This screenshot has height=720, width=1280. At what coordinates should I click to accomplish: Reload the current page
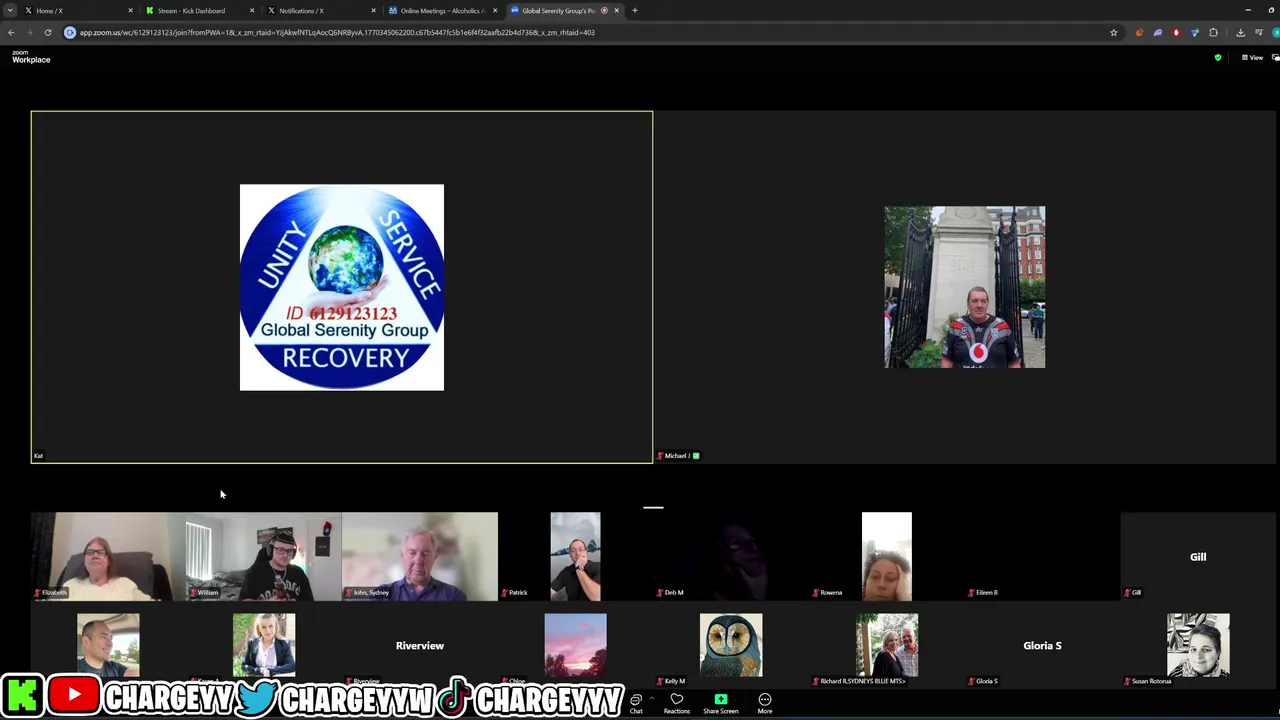[x=47, y=32]
